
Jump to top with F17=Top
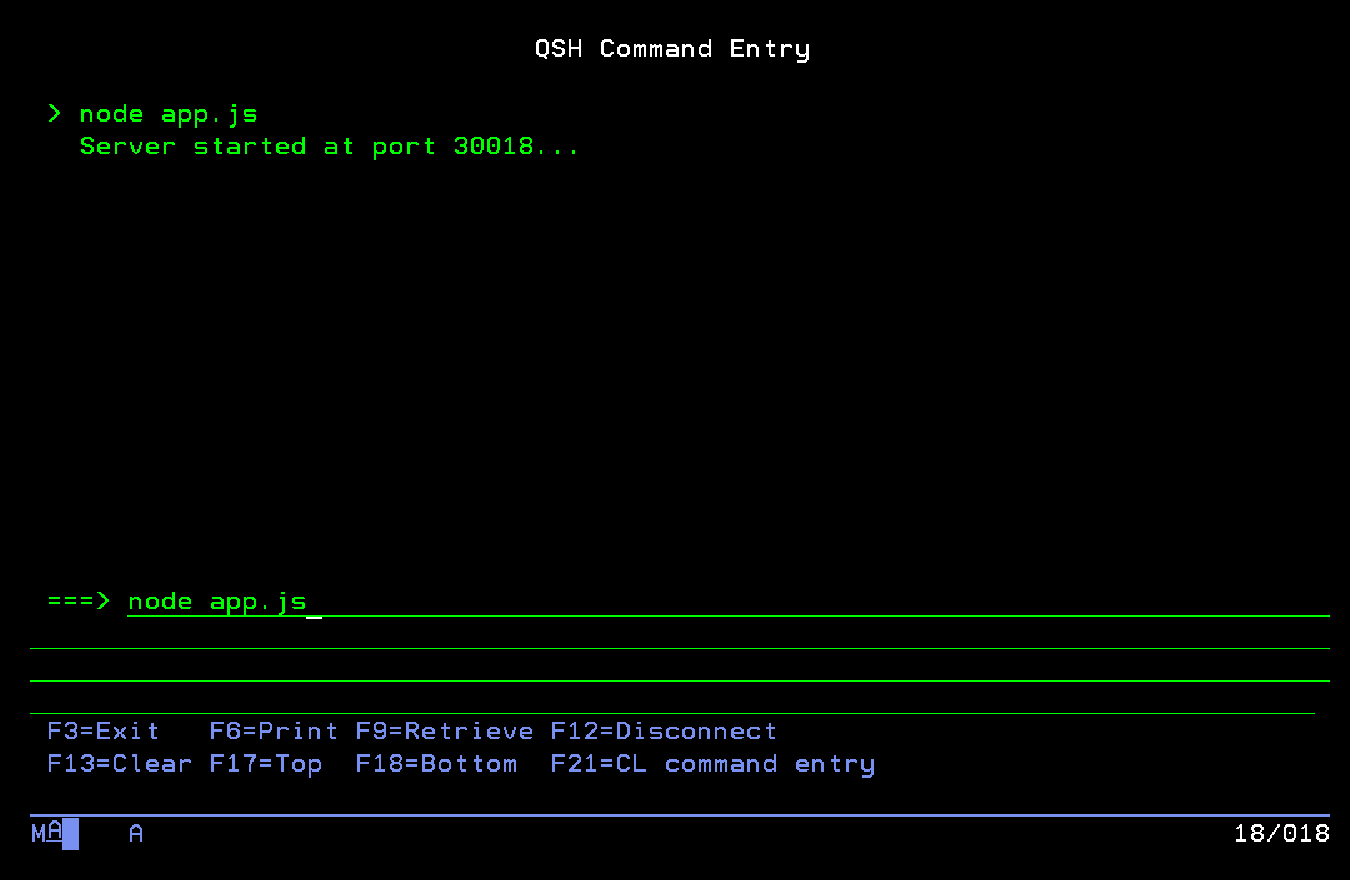[x=265, y=764]
